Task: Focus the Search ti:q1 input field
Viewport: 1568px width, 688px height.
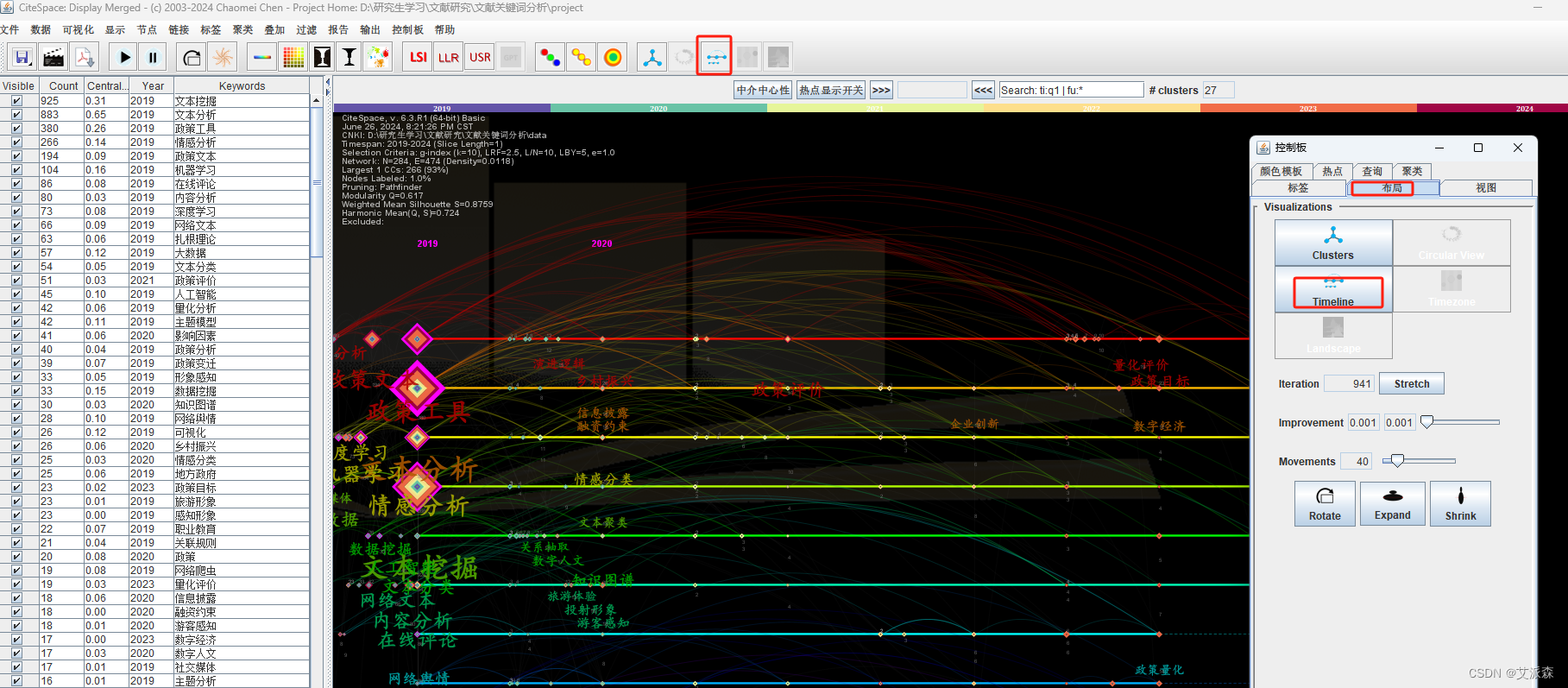Action: [1071, 90]
